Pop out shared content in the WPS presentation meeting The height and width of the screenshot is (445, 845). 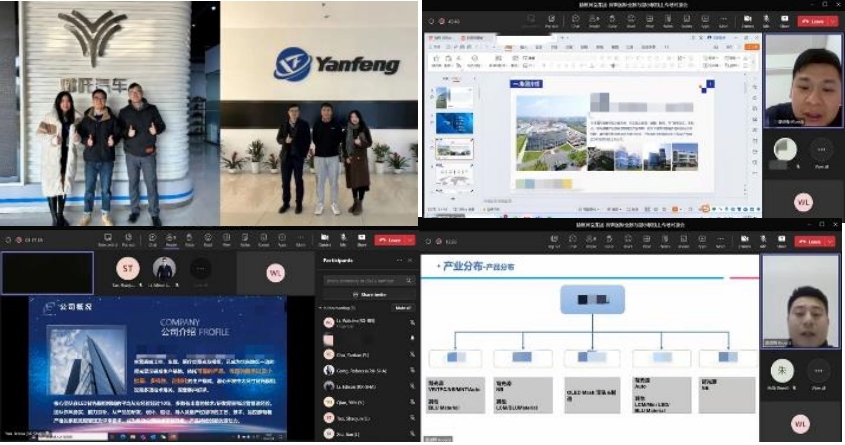coord(552,22)
